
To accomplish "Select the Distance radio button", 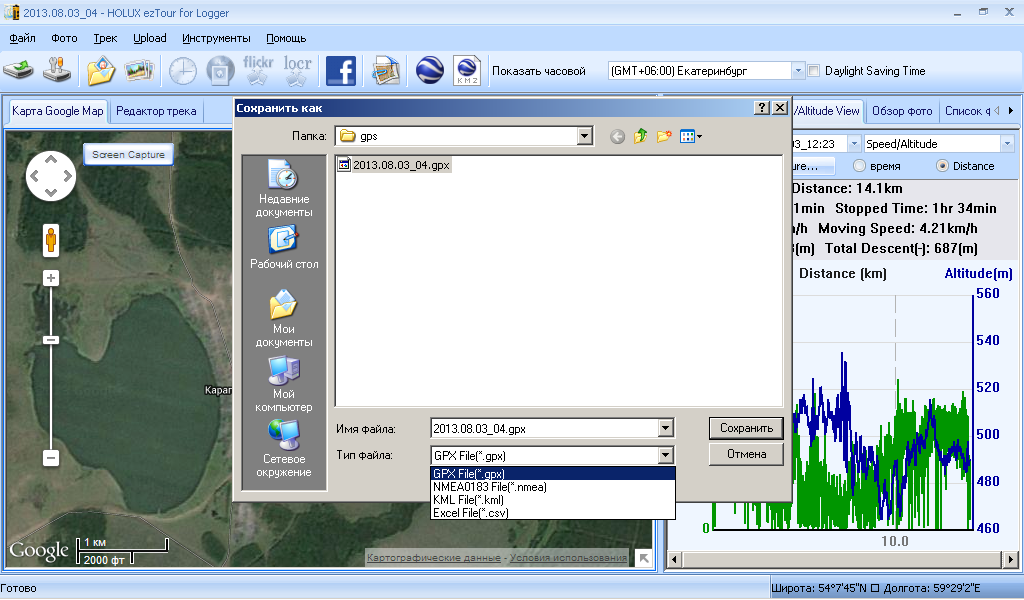I will coord(942,166).
